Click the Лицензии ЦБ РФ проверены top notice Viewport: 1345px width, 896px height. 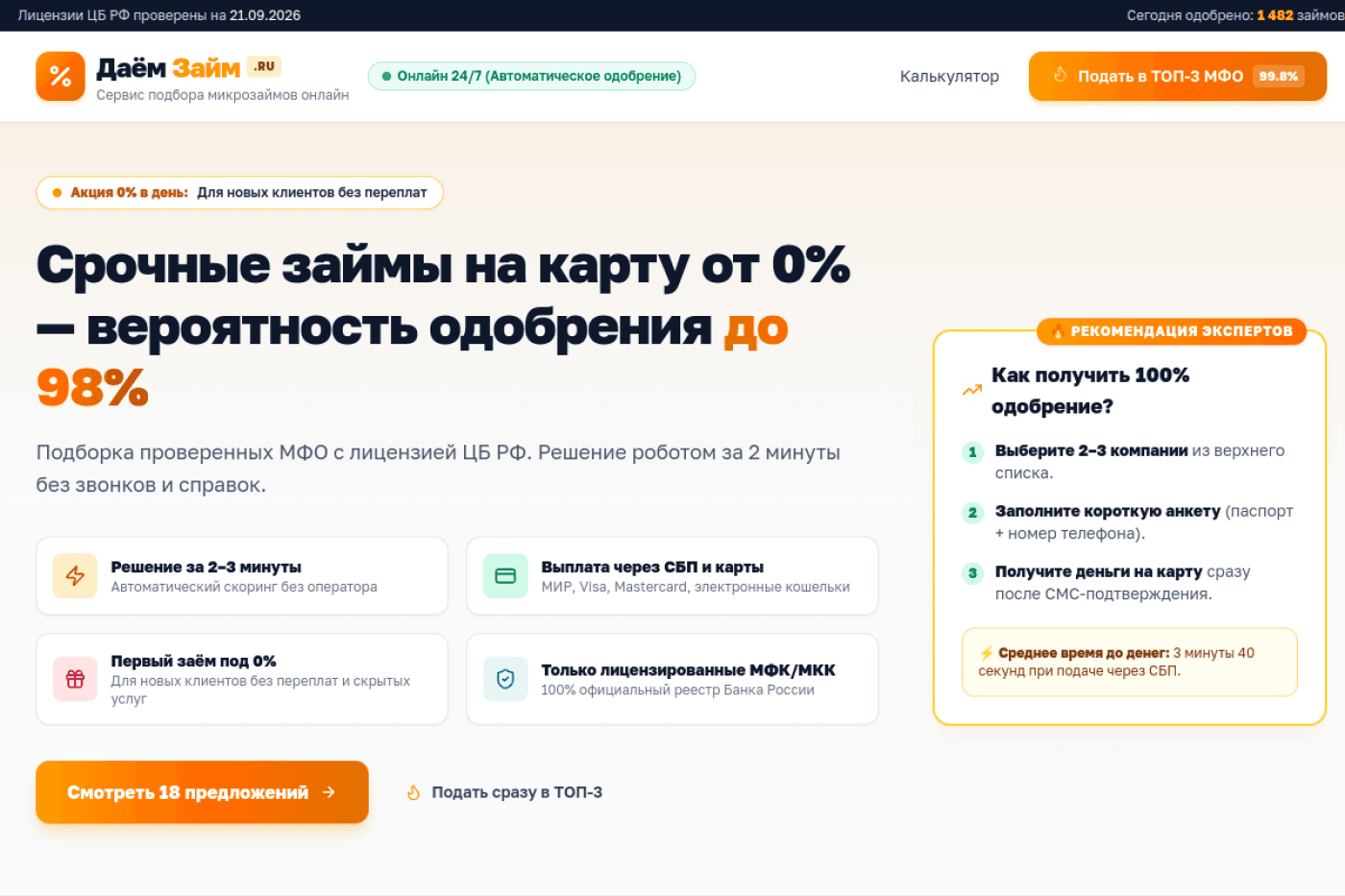(159, 15)
